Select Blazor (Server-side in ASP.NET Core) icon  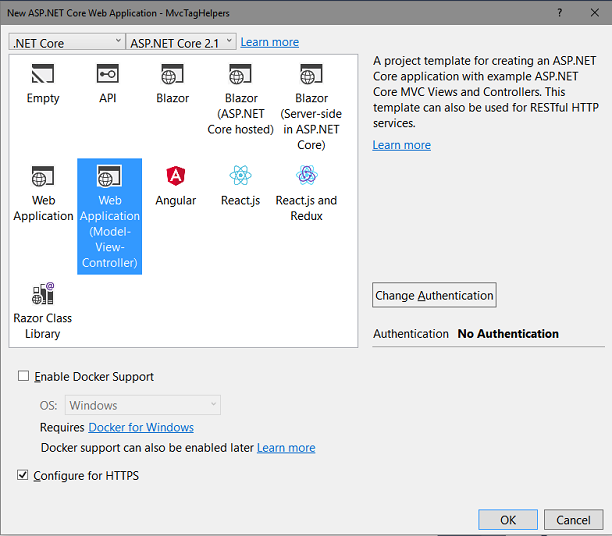[x=311, y=74]
